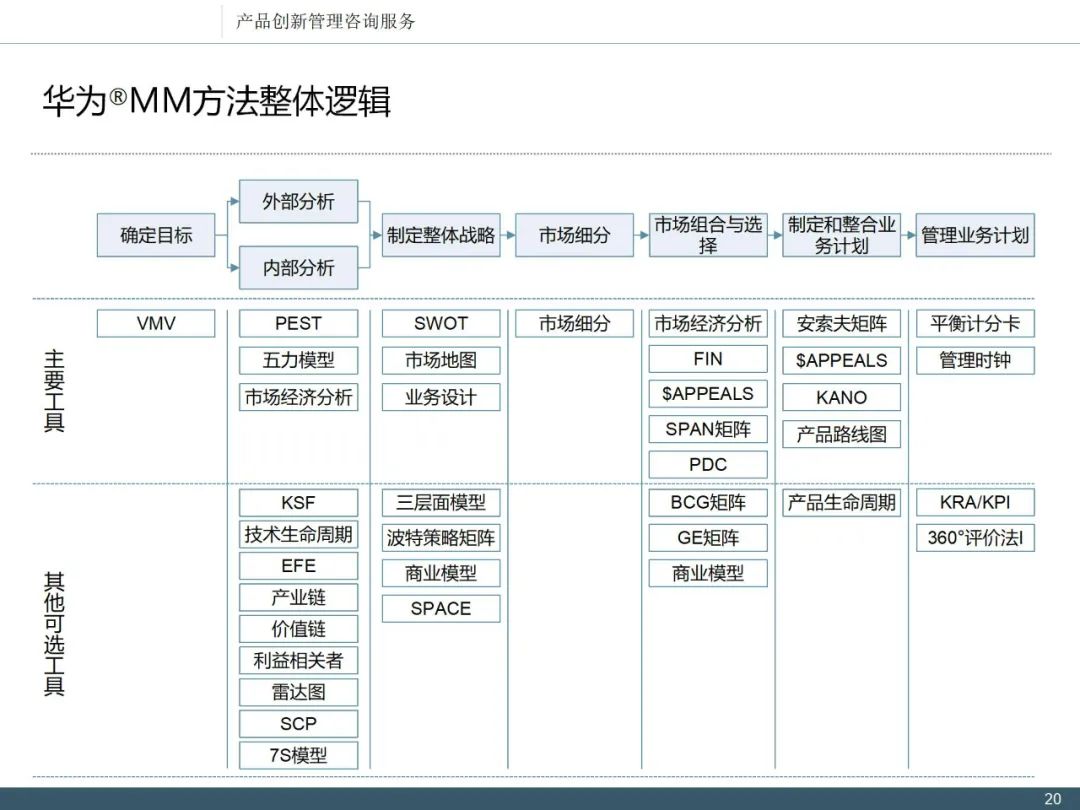Click white 市场细分 tool box beside SWOT
1080x810 pixels.
tap(574, 324)
